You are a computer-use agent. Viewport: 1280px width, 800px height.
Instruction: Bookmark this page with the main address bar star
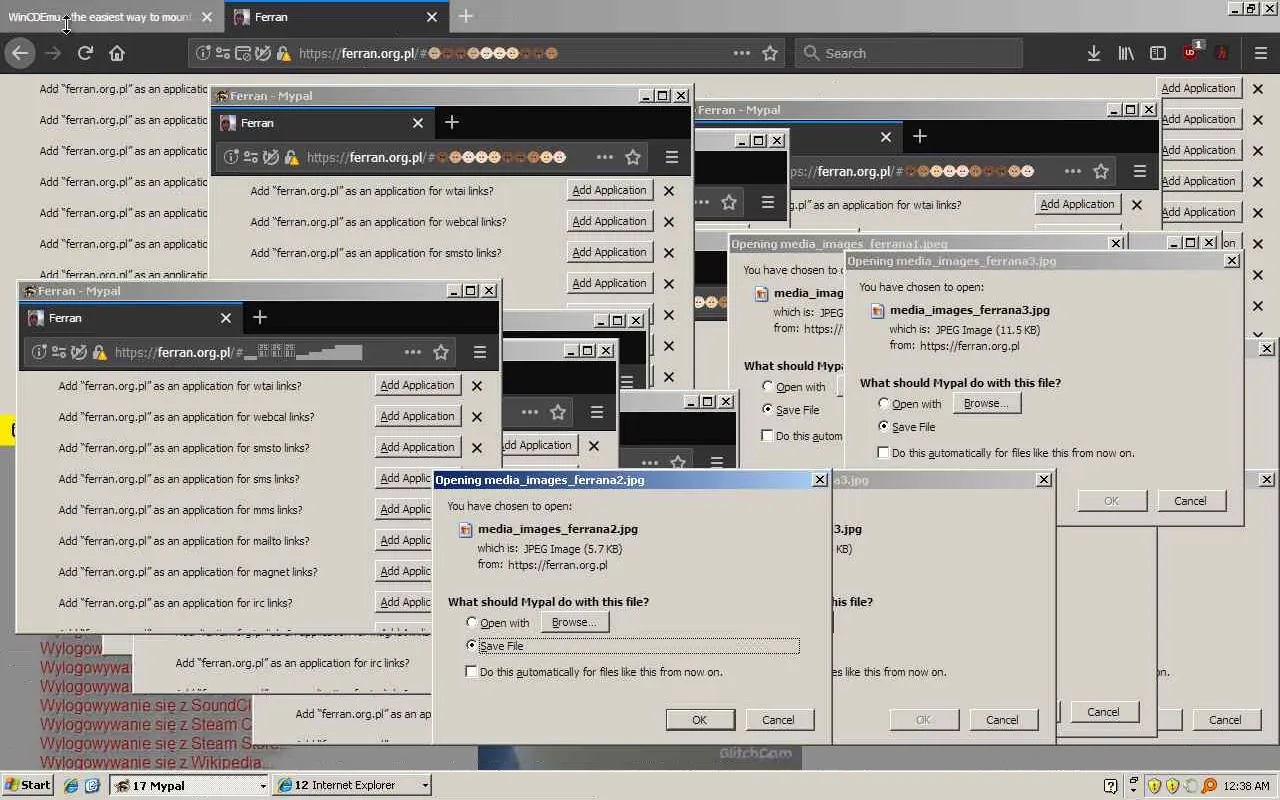pos(770,53)
